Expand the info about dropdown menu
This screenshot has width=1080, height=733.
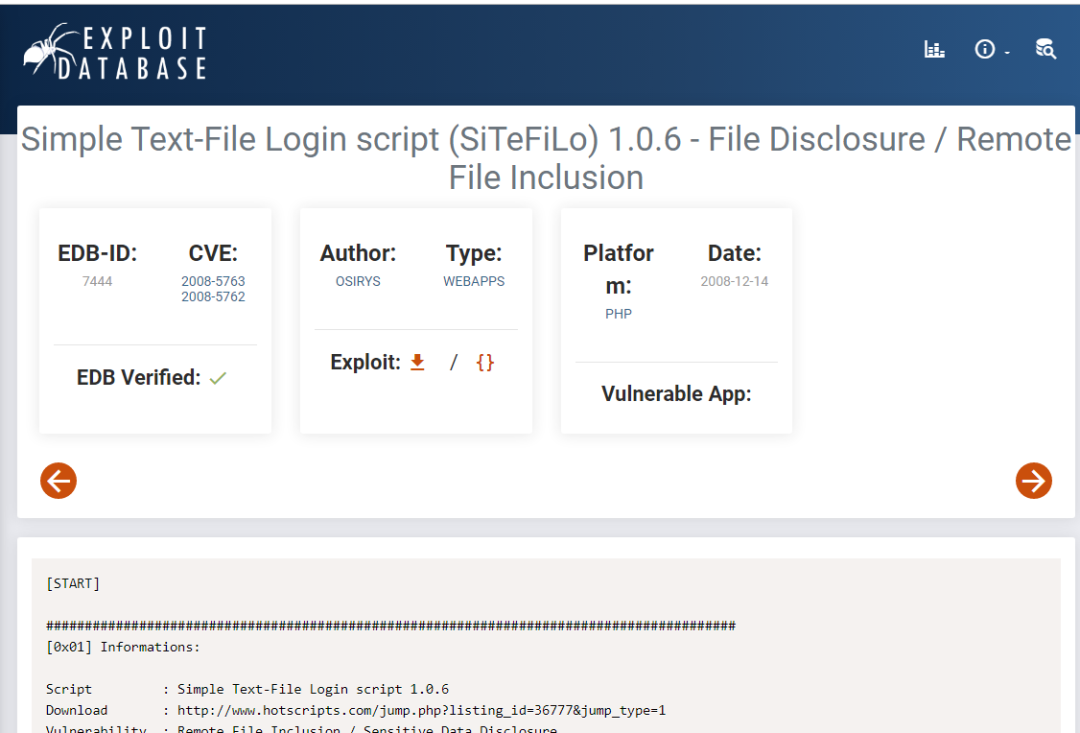click(991, 49)
